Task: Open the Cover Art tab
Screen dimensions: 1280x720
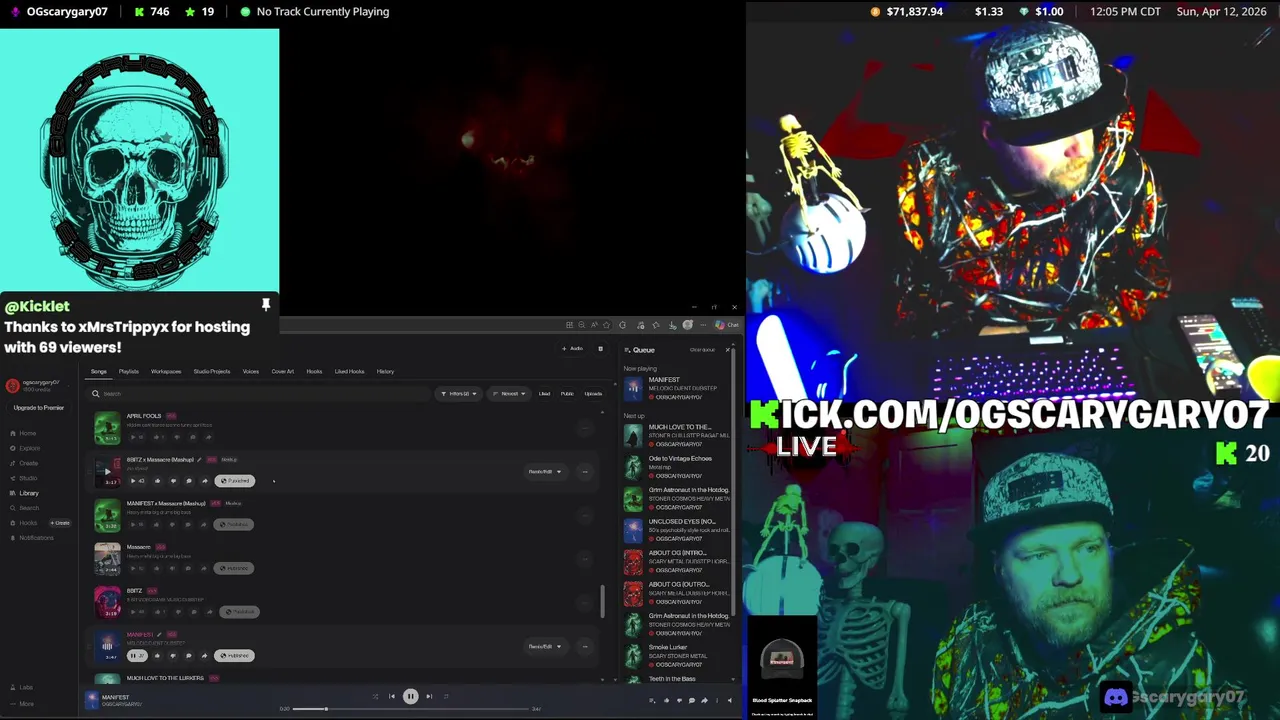Action: point(283,371)
